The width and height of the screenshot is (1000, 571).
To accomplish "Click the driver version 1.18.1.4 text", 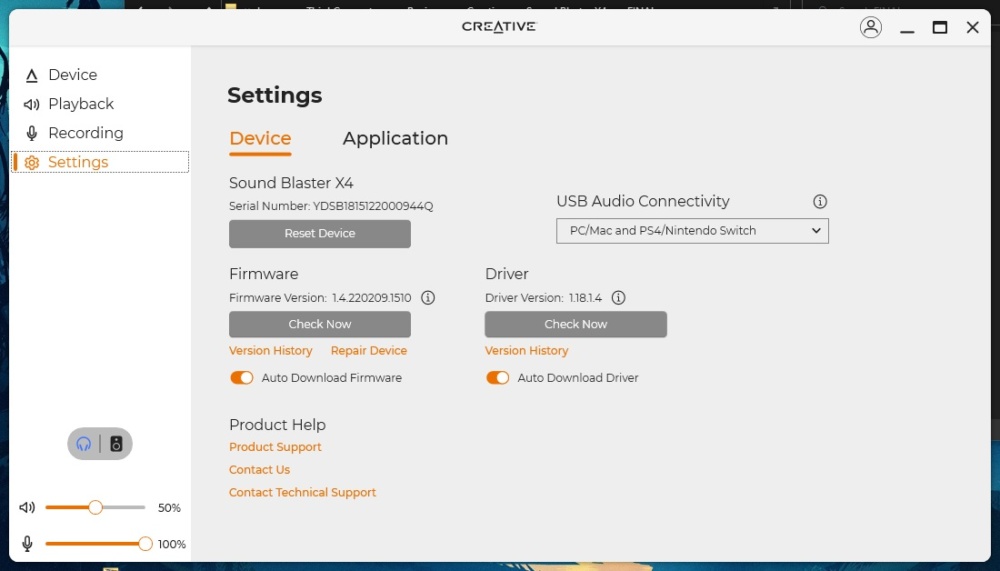I will (x=585, y=298).
